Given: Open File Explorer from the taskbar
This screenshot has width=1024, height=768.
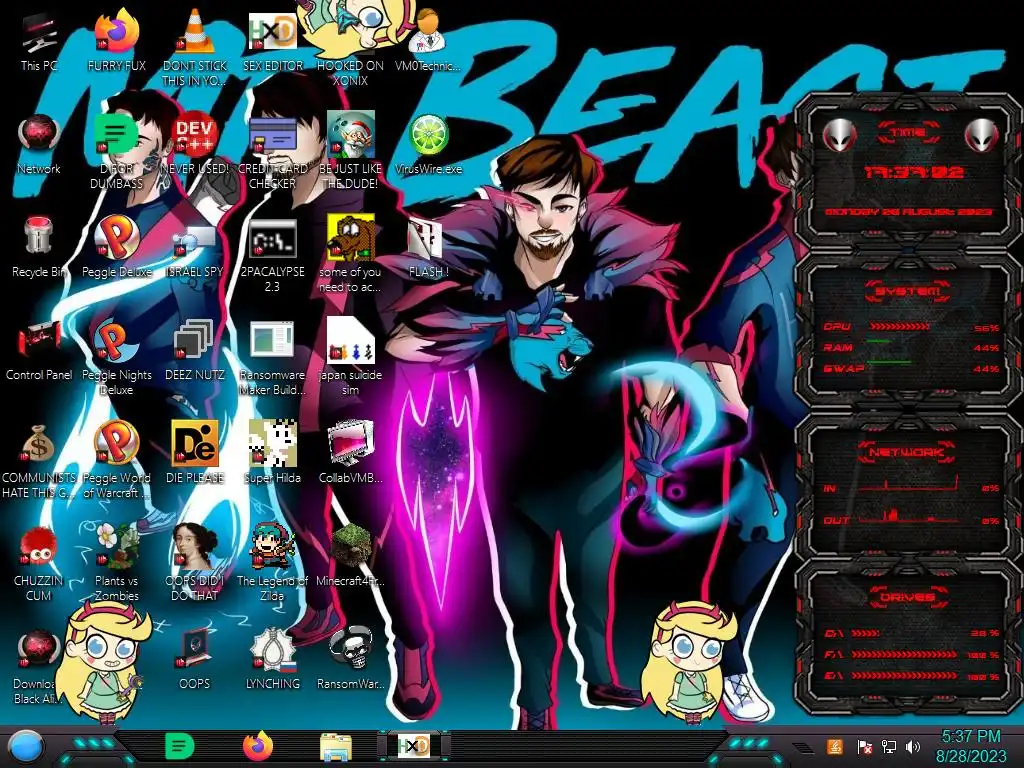Looking at the screenshot, I should (336, 748).
